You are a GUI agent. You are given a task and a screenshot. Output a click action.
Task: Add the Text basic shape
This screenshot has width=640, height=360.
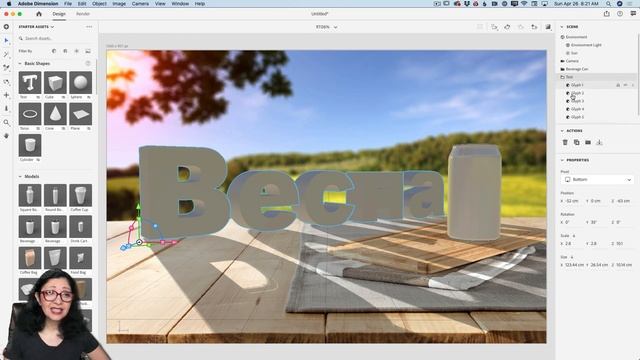click(30, 83)
